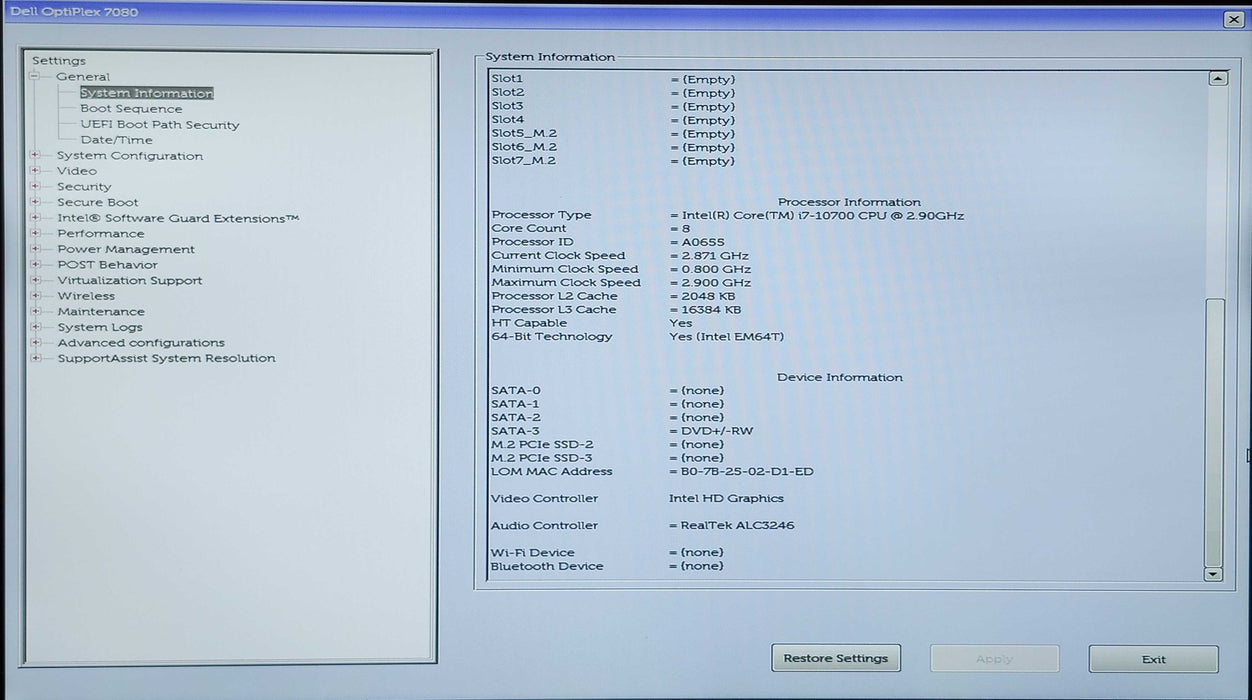1252x700 pixels.
Task: Click the scroll down arrow
Action: pos(1214,574)
